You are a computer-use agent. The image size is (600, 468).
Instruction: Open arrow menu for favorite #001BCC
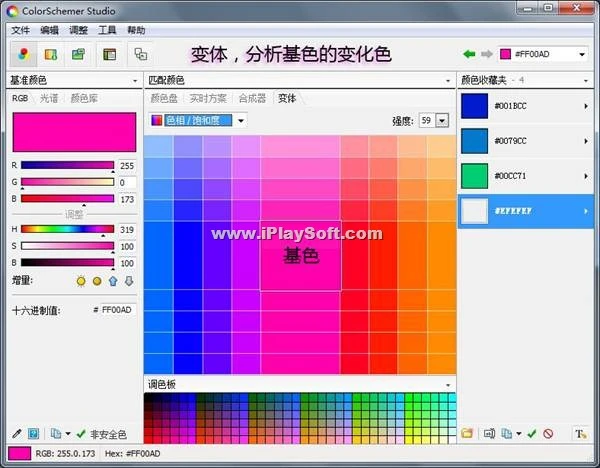[x=586, y=106]
